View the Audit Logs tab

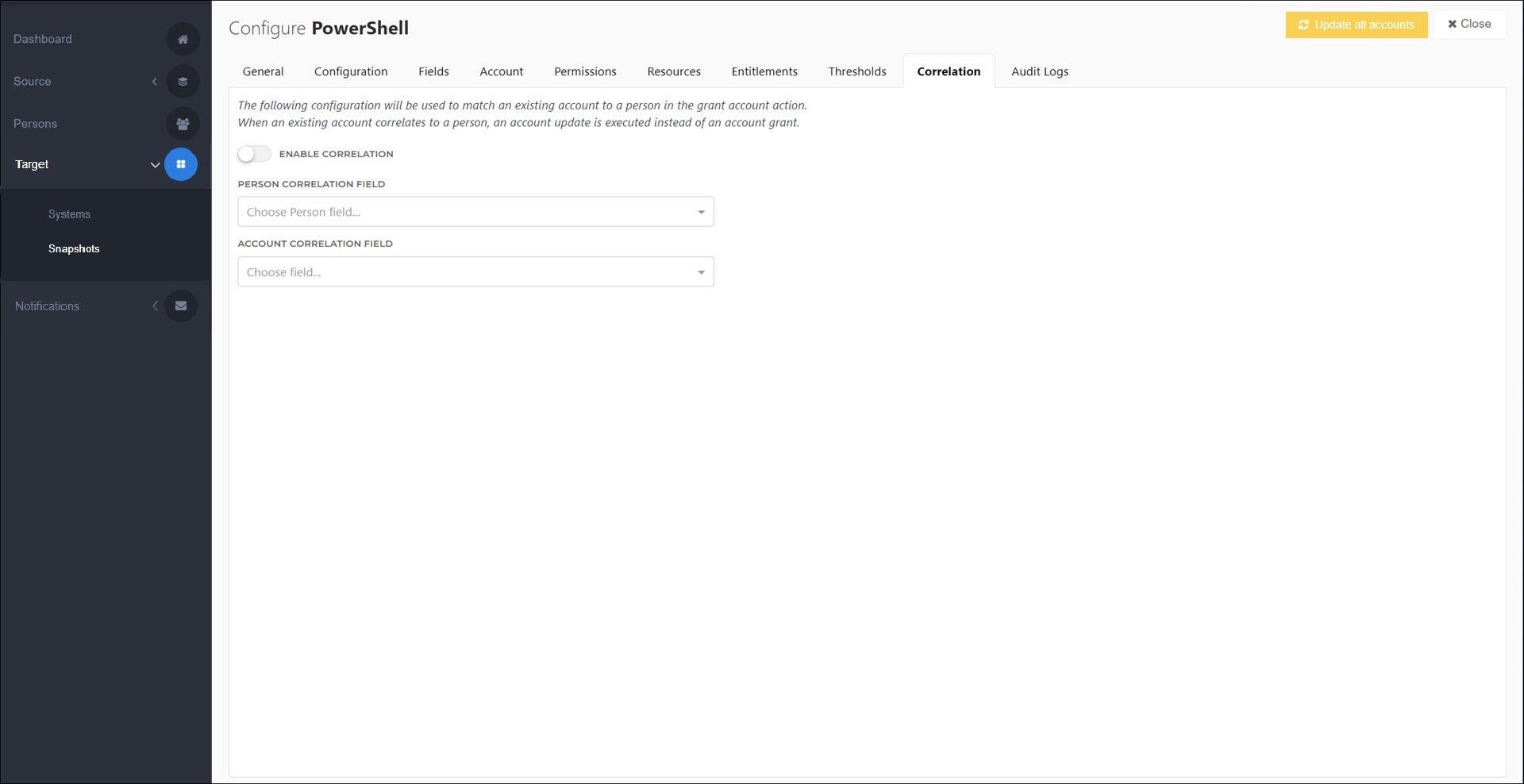pyautogui.click(x=1040, y=71)
